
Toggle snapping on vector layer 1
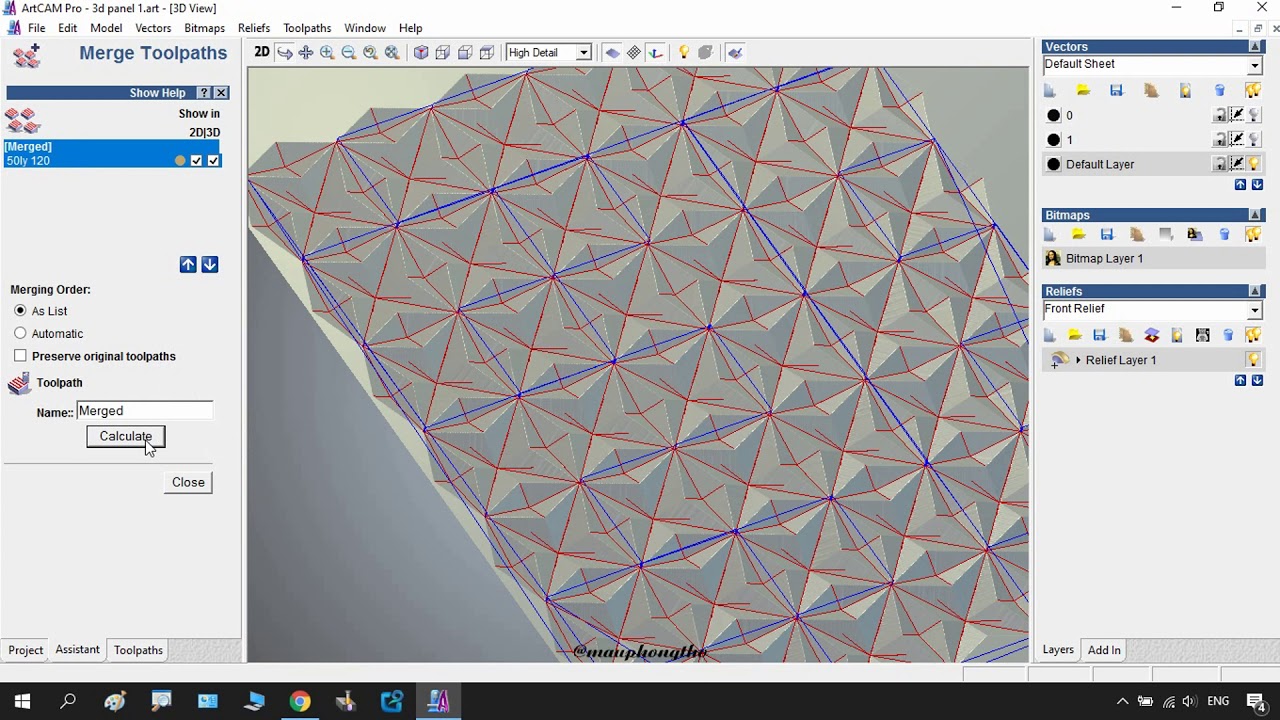[1237, 140]
